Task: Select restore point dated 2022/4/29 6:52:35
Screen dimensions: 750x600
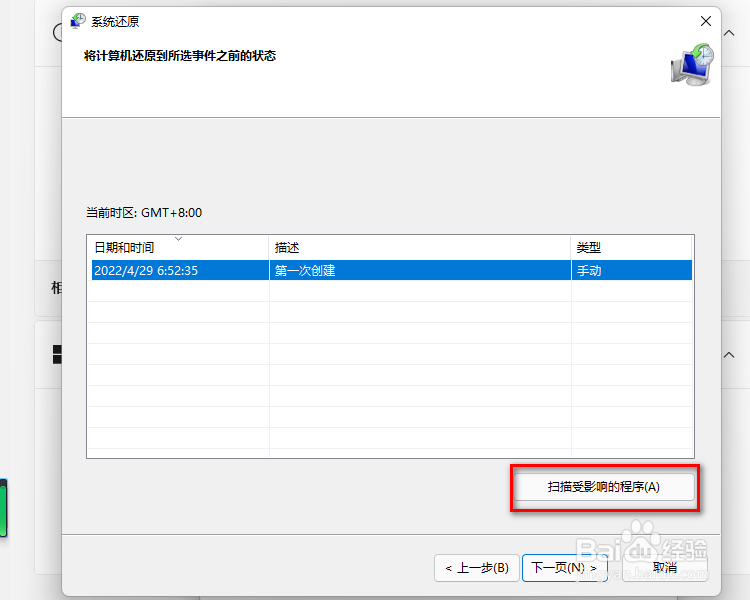Action: (x=391, y=270)
